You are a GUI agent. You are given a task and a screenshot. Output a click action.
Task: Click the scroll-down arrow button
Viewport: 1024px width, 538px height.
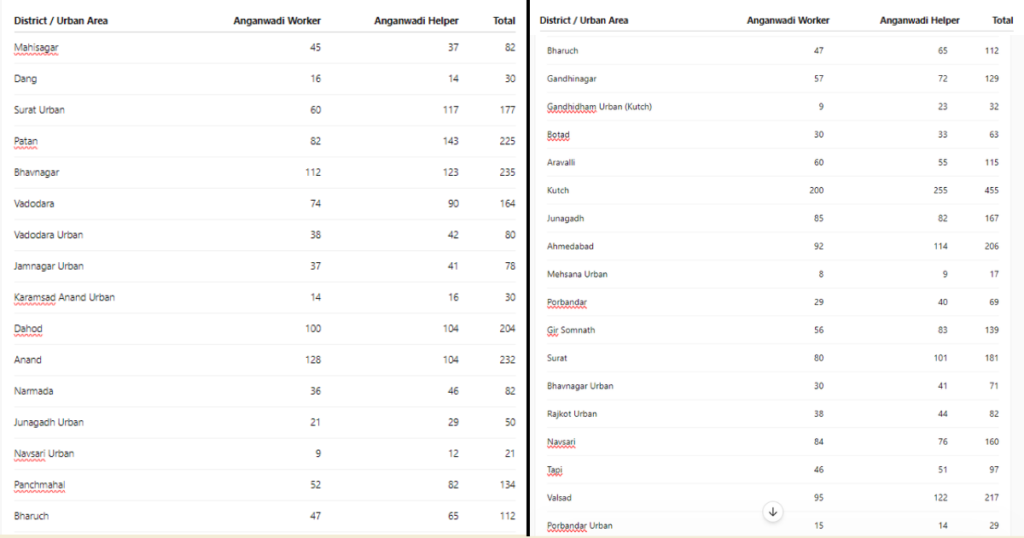point(773,512)
